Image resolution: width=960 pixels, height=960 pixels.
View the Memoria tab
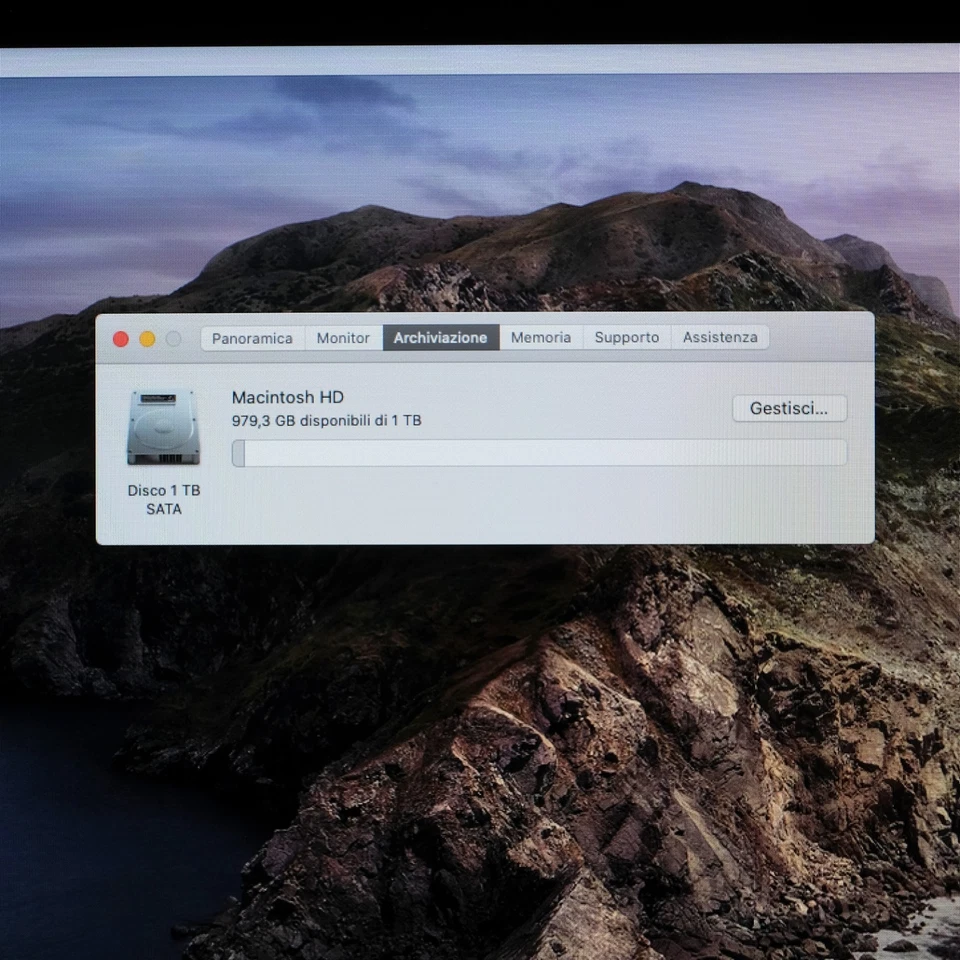pos(540,337)
